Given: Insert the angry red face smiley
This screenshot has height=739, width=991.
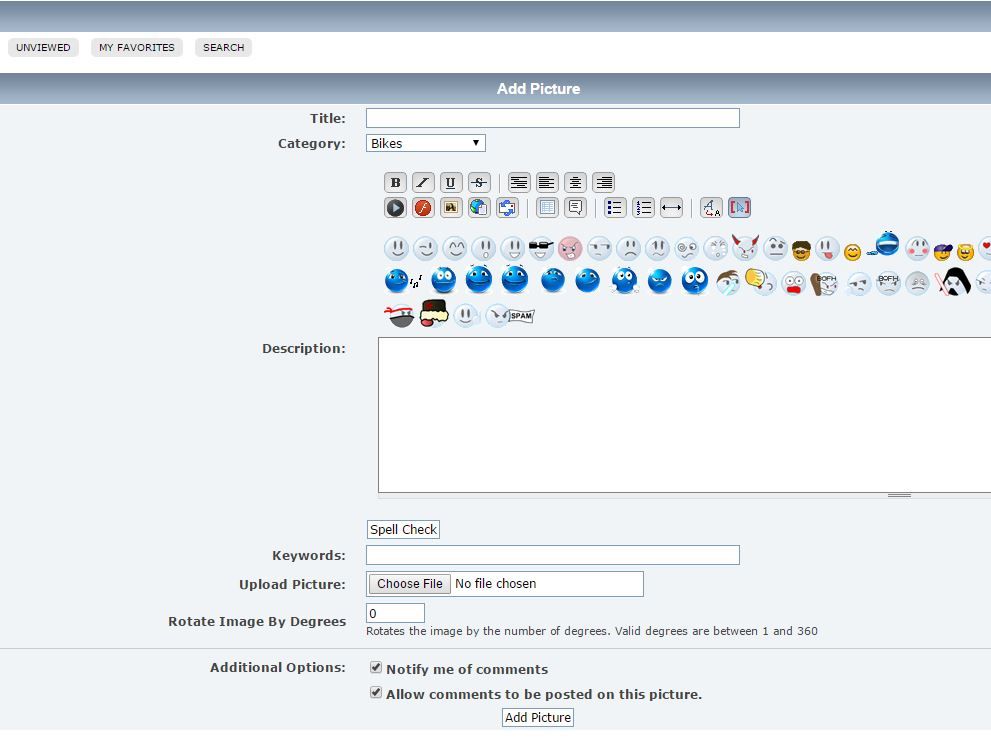Looking at the screenshot, I should tap(570, 248).
